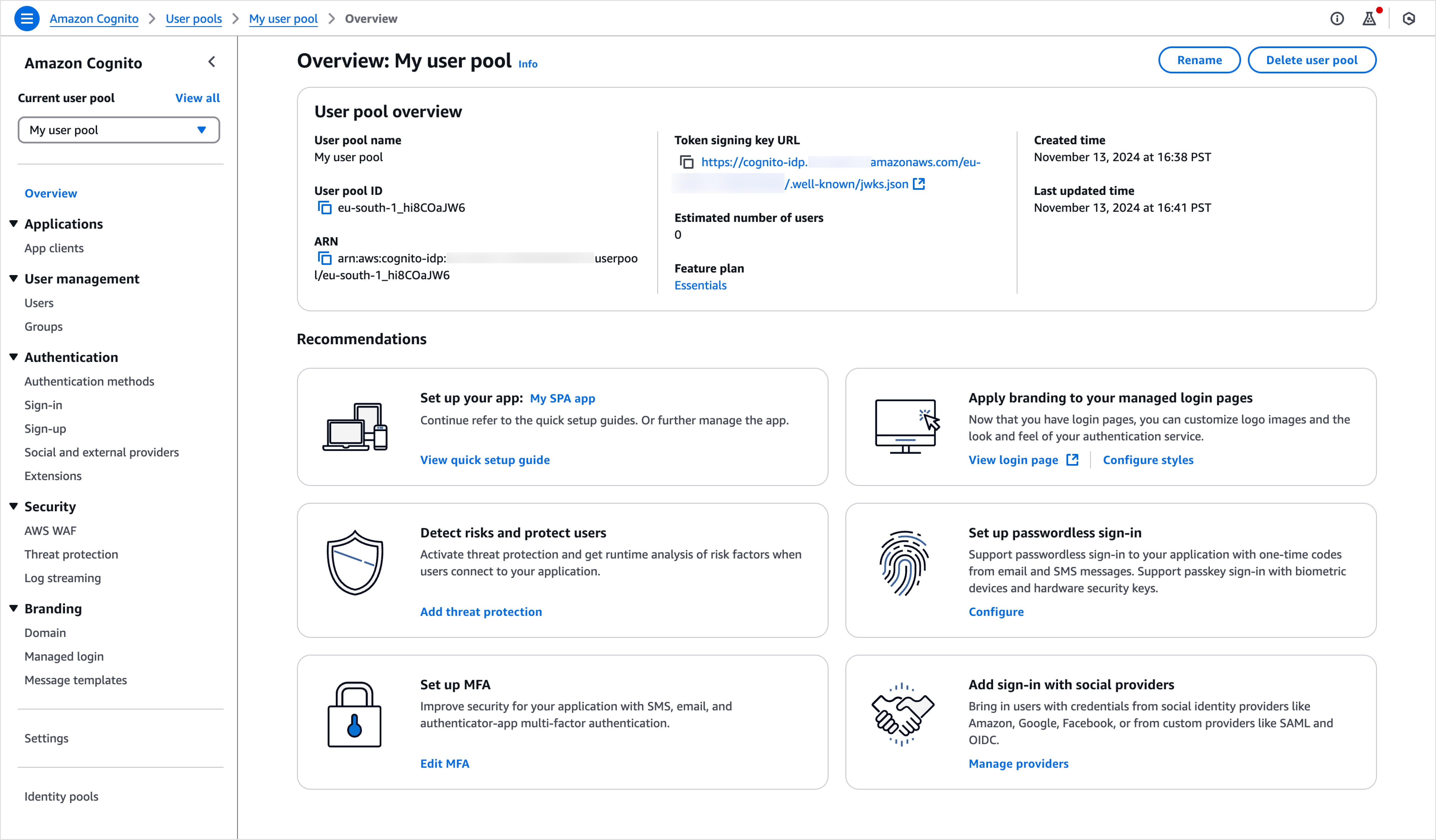The image size is (1436, 840).
Task: Go to Authentication methods page
Action: [89, 381]
